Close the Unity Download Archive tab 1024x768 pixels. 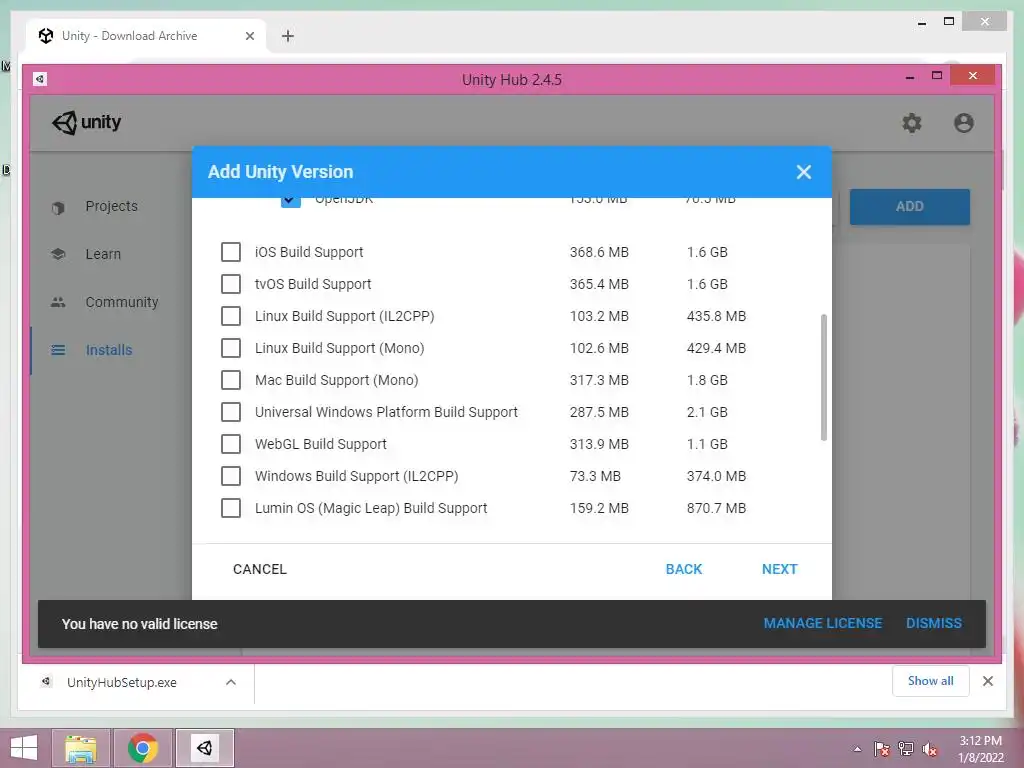click(249, 36)
